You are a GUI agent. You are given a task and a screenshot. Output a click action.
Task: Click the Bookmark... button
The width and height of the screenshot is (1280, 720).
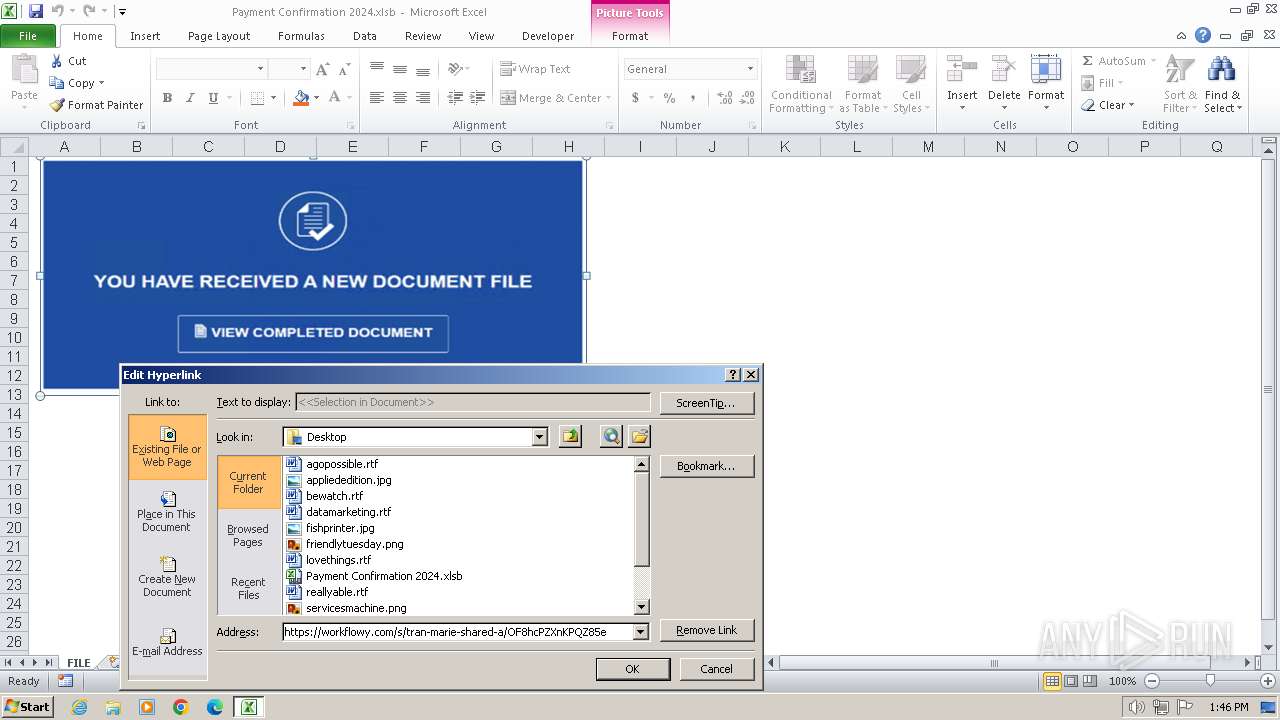(x=707, y=466)
